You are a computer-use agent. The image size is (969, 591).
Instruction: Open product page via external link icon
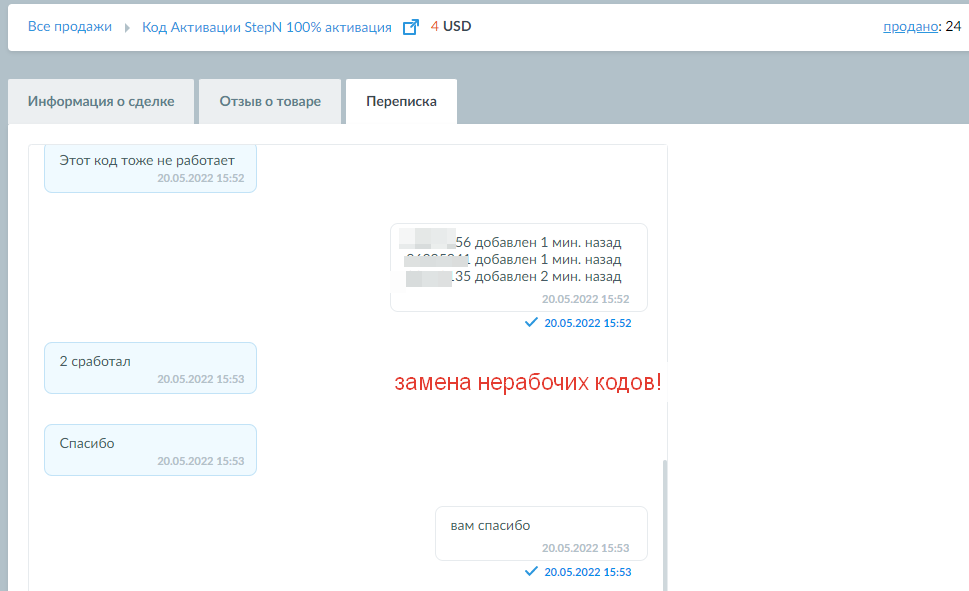[410, 27]
